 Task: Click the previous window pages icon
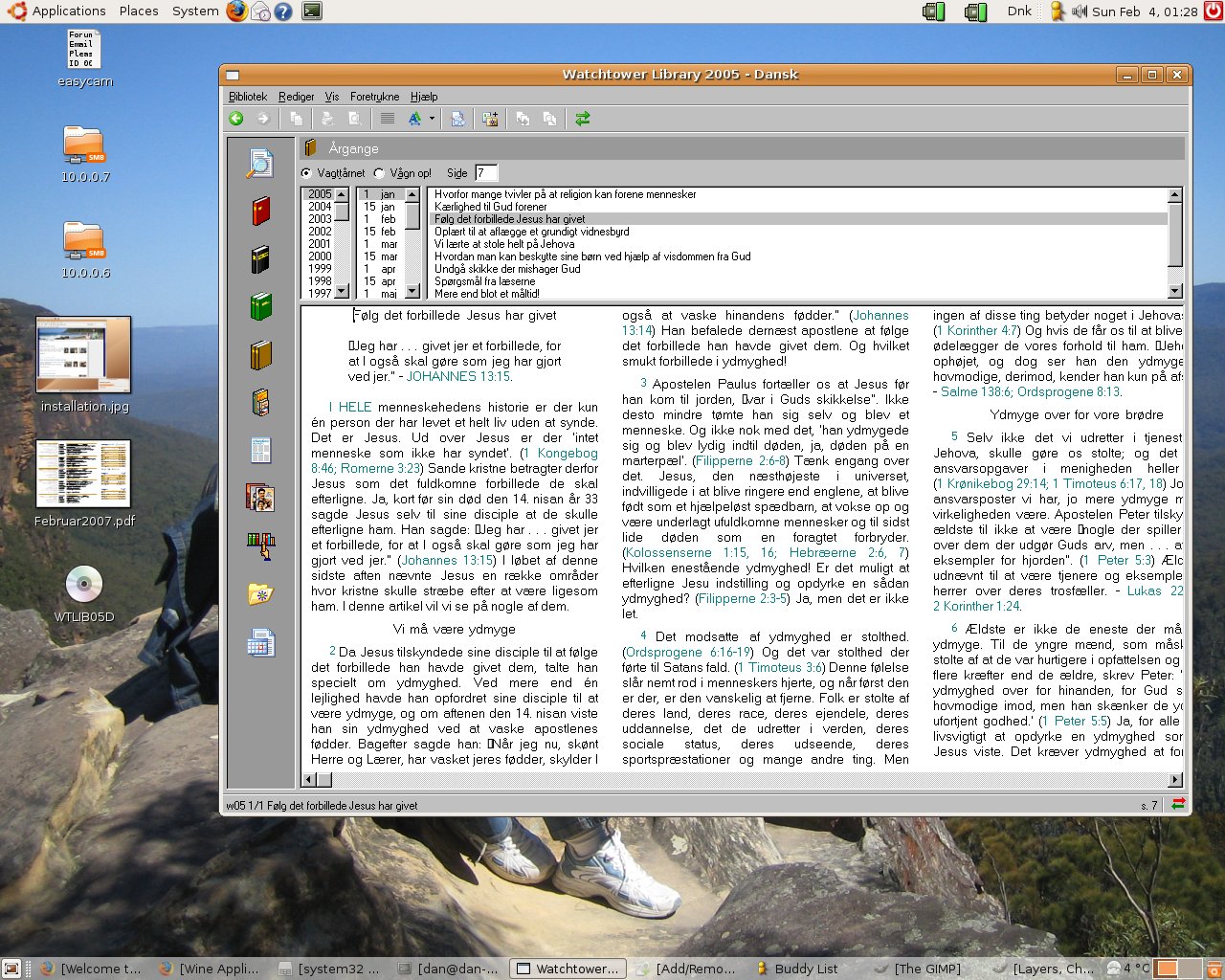(x=523, y=119)
